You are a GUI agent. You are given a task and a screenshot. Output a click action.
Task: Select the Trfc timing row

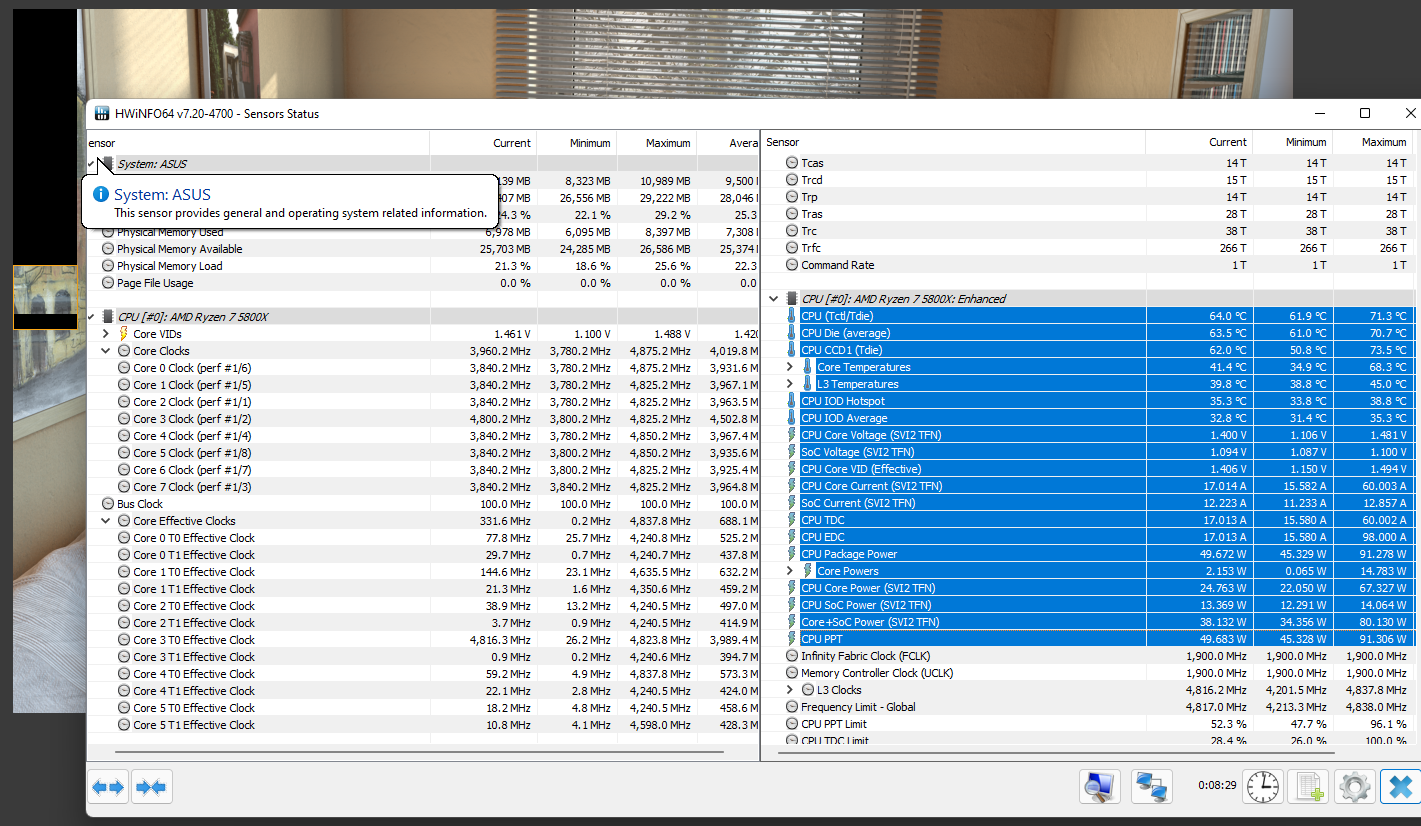pos(1090,248)
